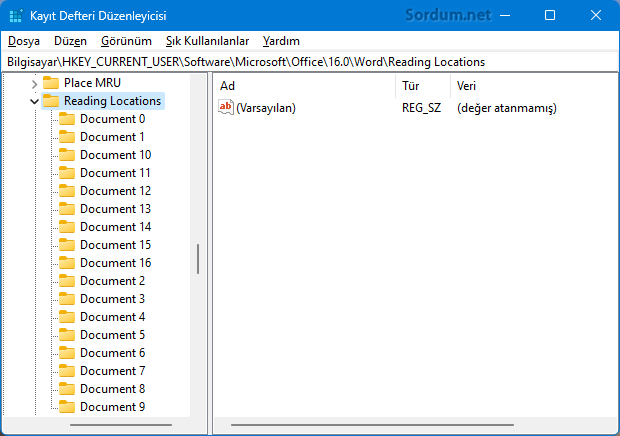Sort values by the Ad column header
Image resolution: width=620 pixels, height=436 pixels.
click(300, 86)
